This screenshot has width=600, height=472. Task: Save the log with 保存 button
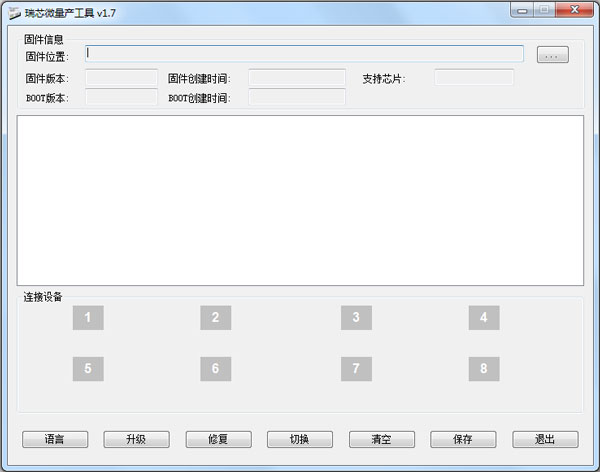click(x=463, y=439)
